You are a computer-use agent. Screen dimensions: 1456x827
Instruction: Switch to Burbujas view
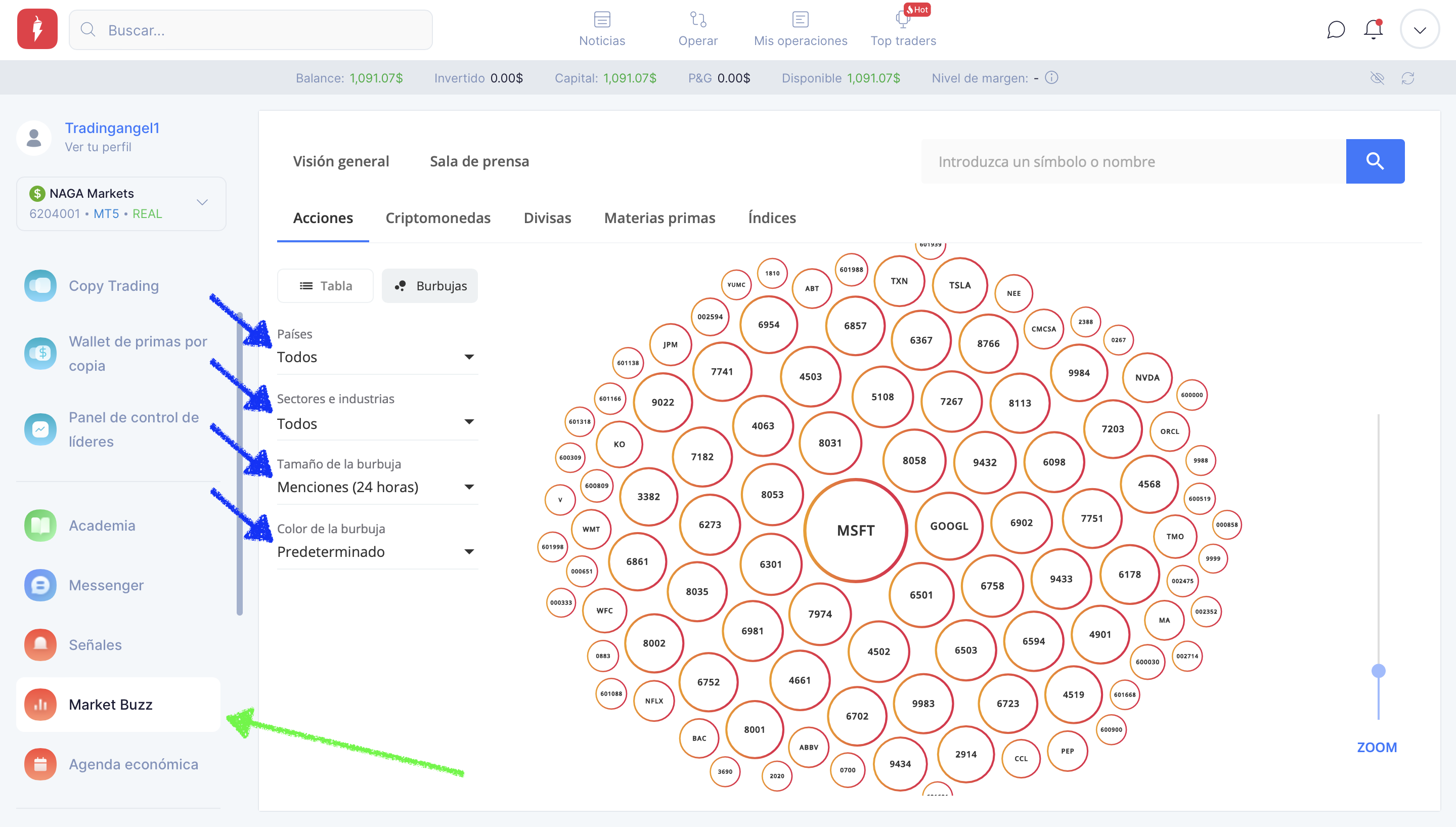[430, 286]
